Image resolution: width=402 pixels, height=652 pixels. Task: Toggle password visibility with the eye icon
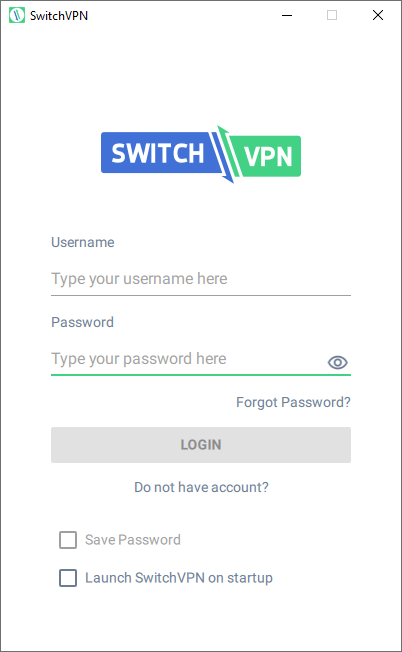click(x=338, y=363)
